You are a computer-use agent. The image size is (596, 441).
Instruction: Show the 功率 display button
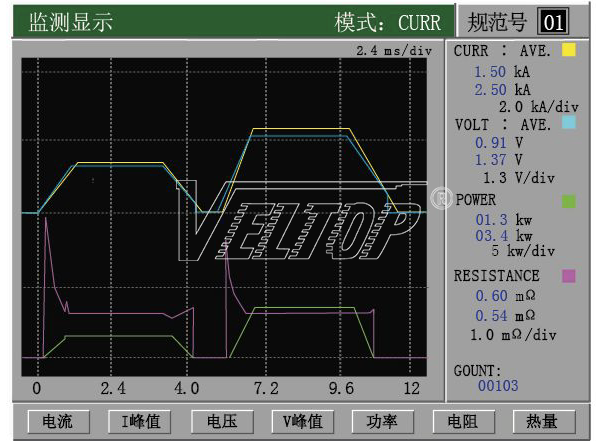382,421
